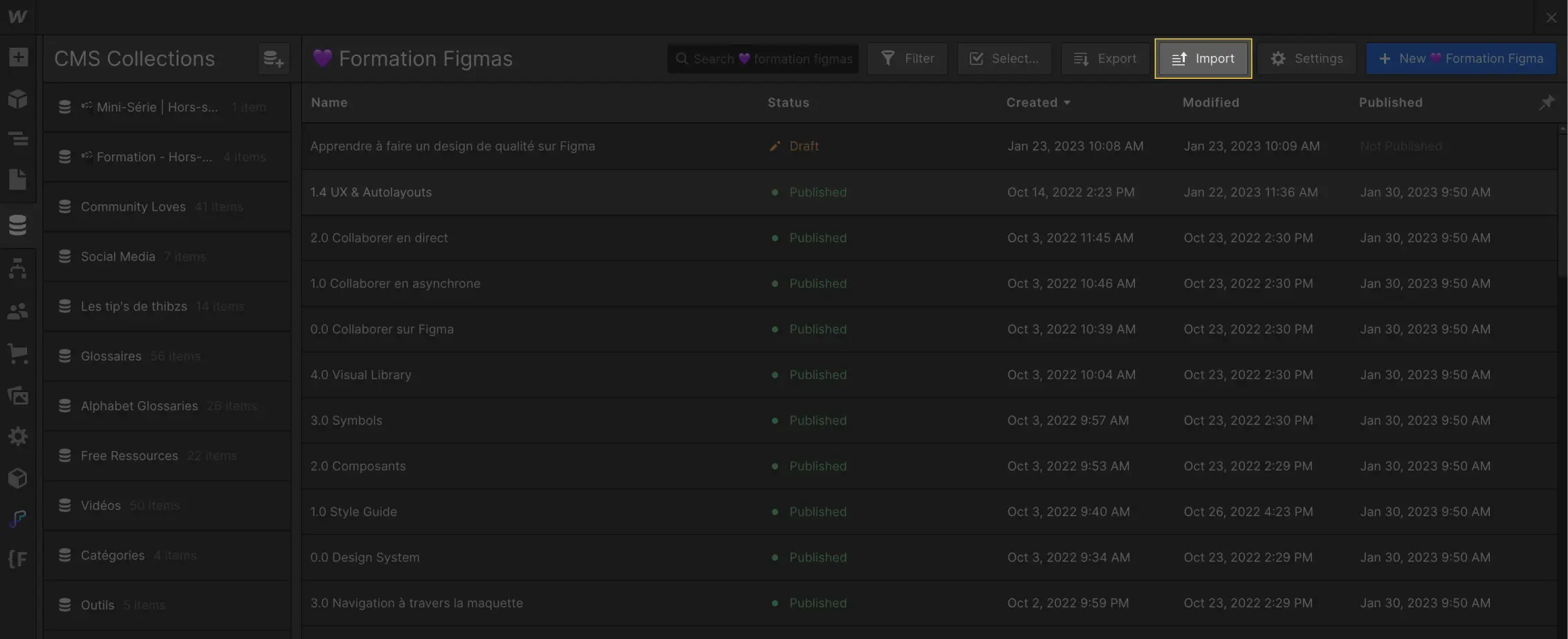Open the purple F app icon
The width and height of the screenshot is (1568, 639).
point(18,518)
